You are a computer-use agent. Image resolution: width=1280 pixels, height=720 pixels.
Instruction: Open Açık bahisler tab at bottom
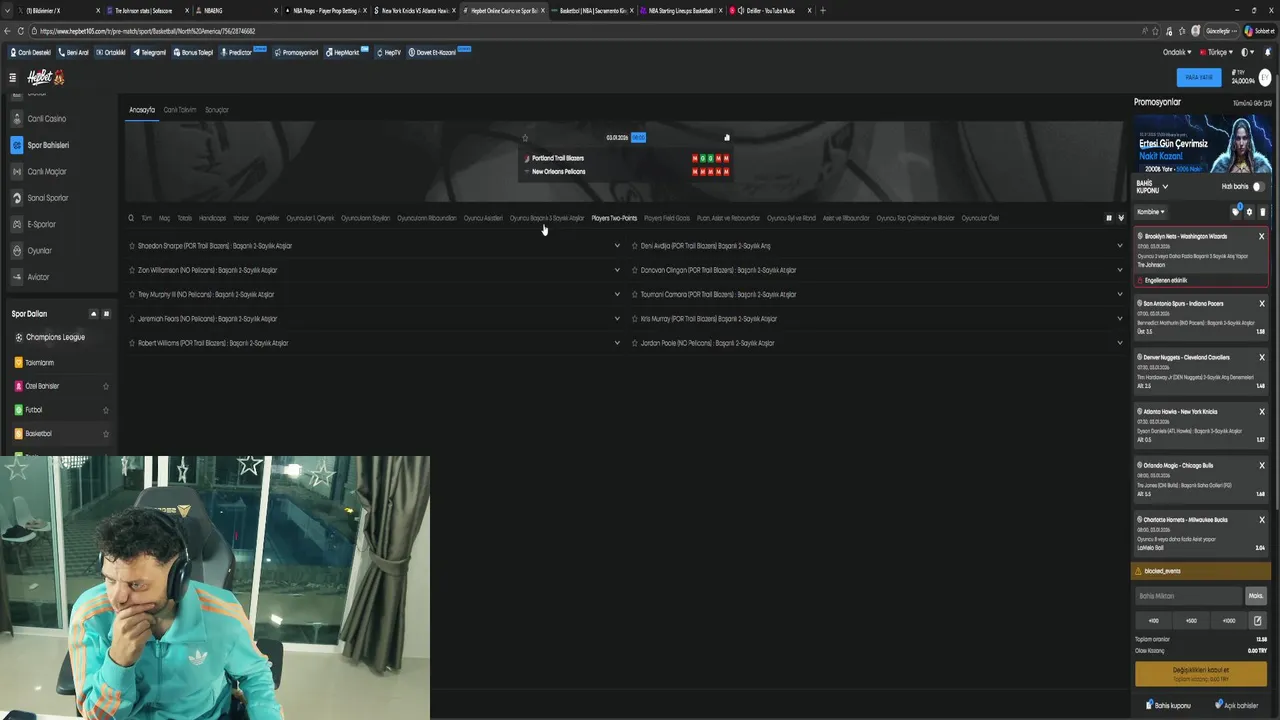point(1237,705)
